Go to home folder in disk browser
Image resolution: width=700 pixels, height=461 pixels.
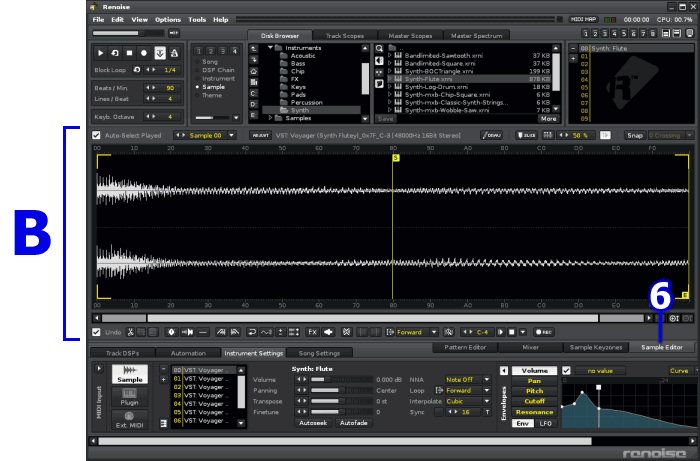click(x=254, y=71)
